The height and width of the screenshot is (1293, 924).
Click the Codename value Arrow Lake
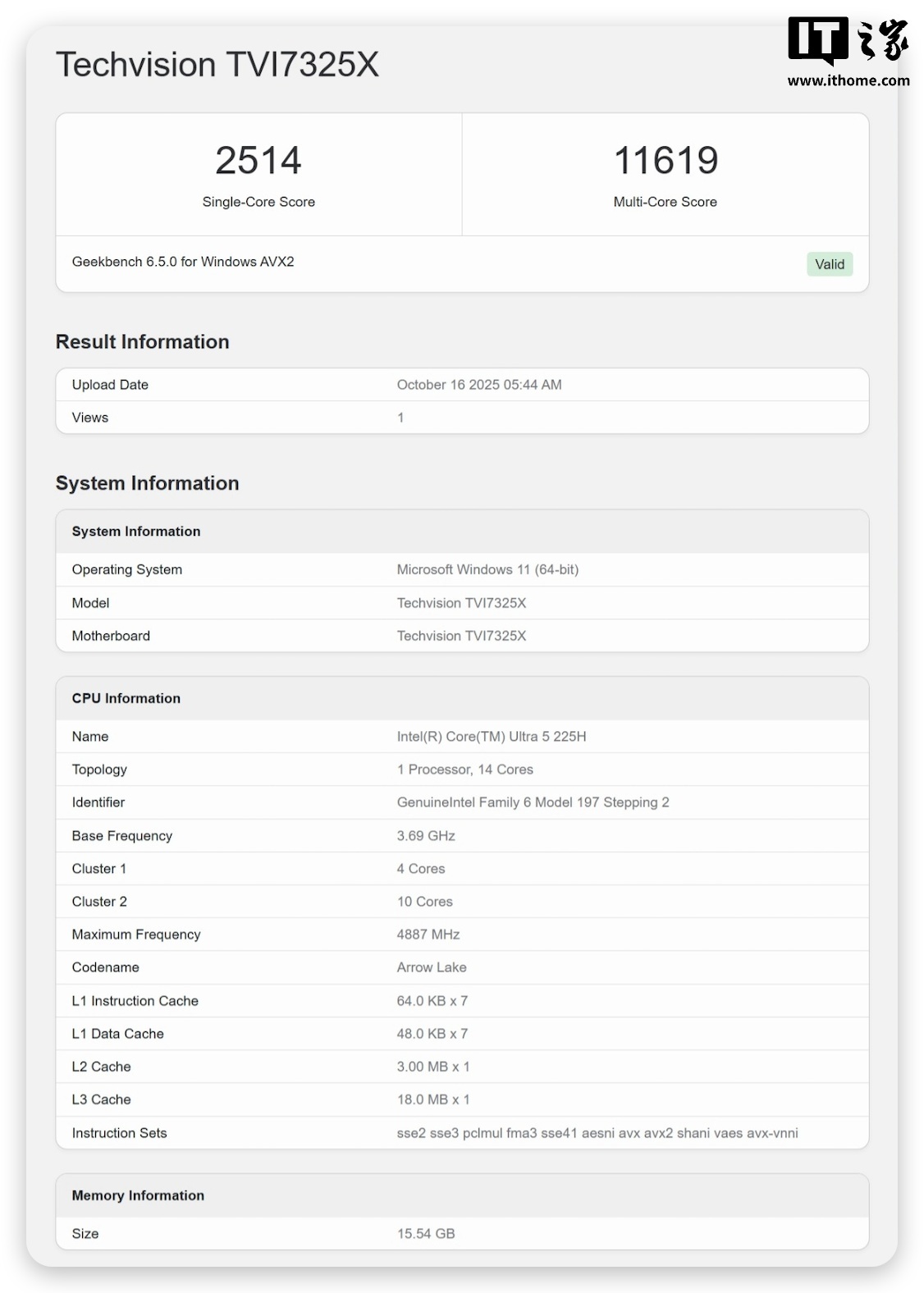(x=432, y=967)
